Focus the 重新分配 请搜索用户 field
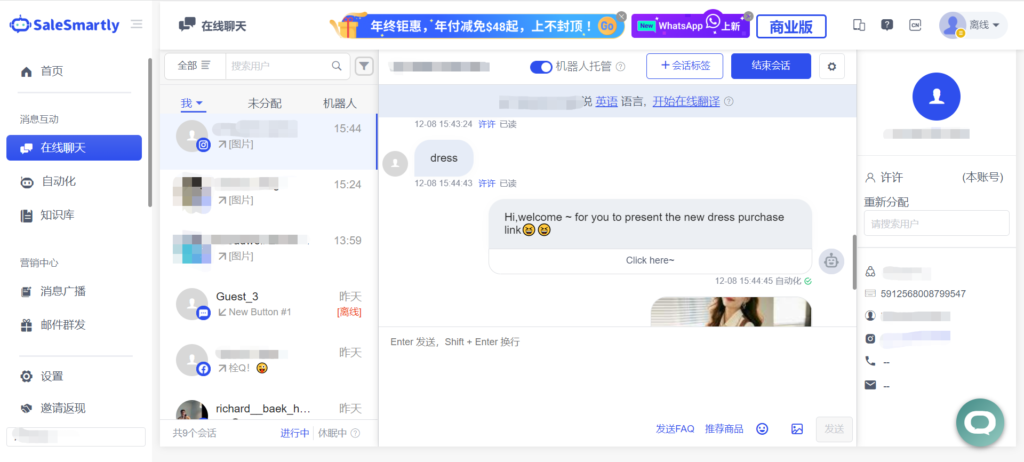 tap(936, 223)
